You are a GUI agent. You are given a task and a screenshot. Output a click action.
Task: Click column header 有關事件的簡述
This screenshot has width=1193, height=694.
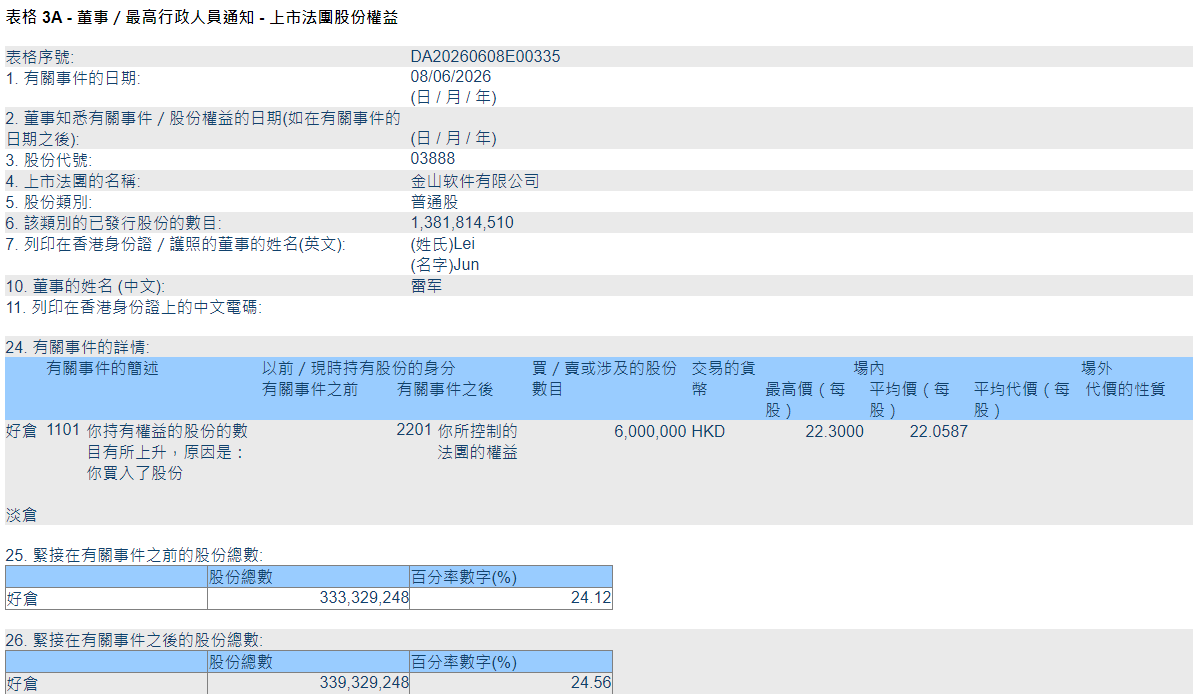[x=102, y=368]
